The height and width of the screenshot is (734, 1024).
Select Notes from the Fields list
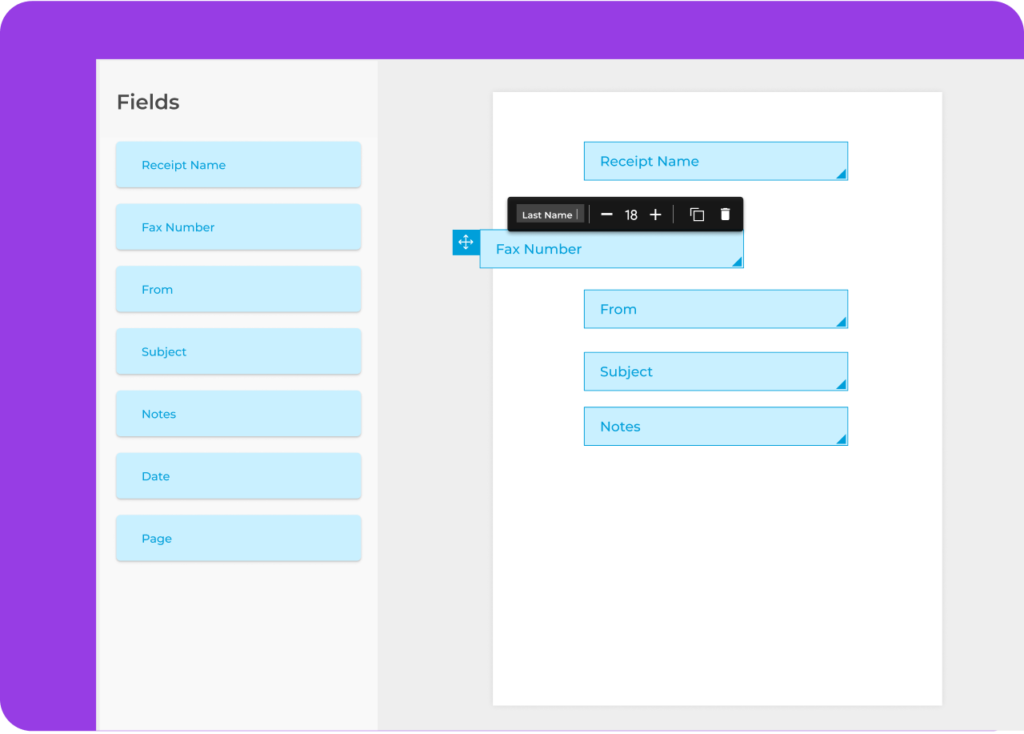[x=238, y=413]
